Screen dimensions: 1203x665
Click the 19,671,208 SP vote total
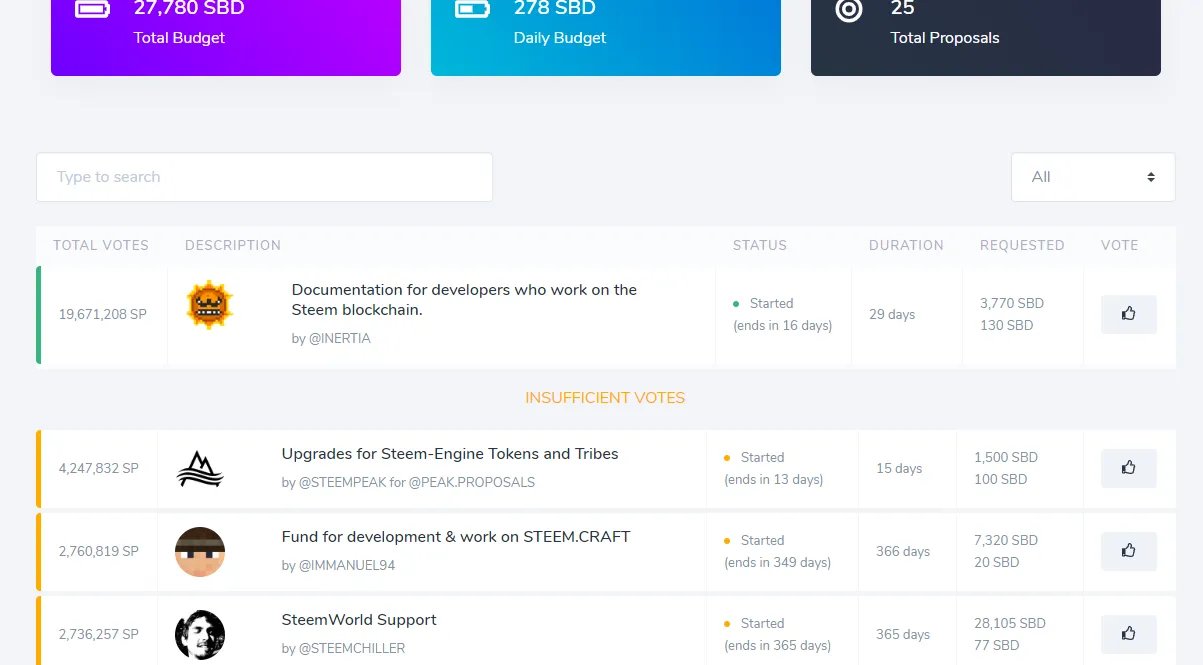pyautogui.click(x=103, y=314)
